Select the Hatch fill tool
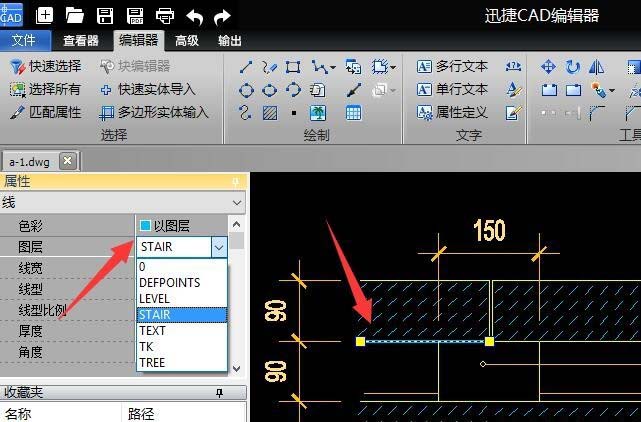The height and width of the screenshot is (422, 641). point(270,113)
